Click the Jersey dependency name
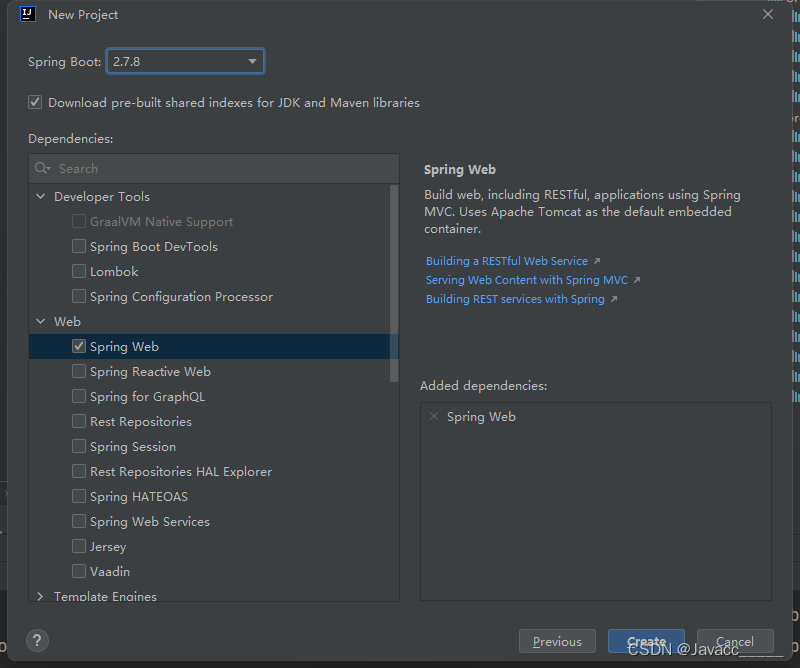The image size is (800, 668). coord(108,547)
